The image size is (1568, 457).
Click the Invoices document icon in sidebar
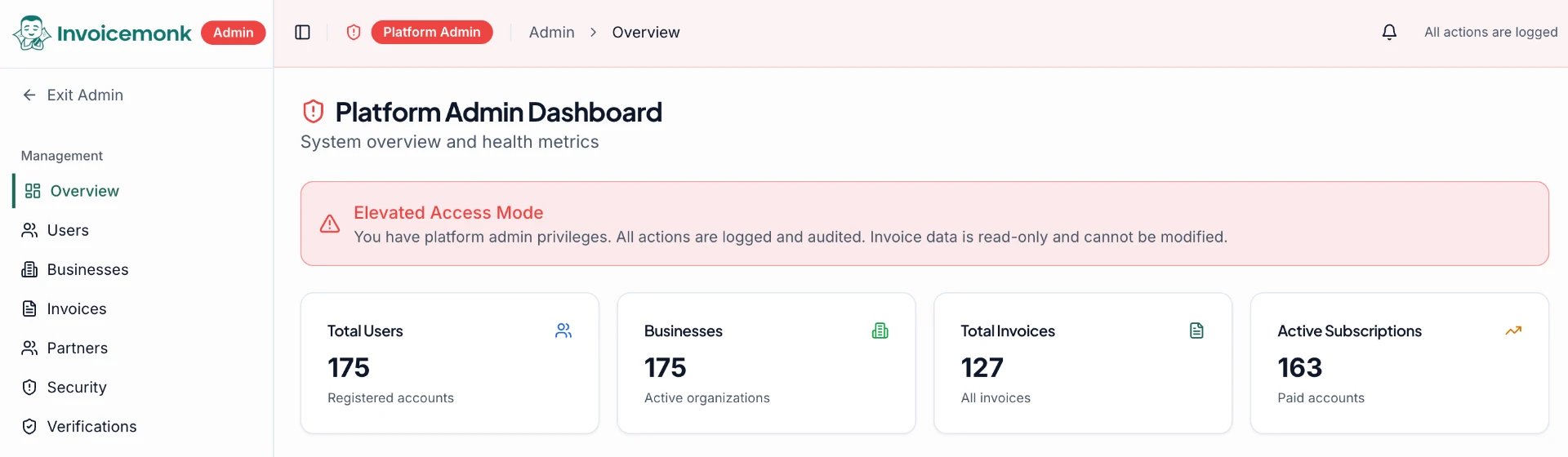tap(29, 308)
